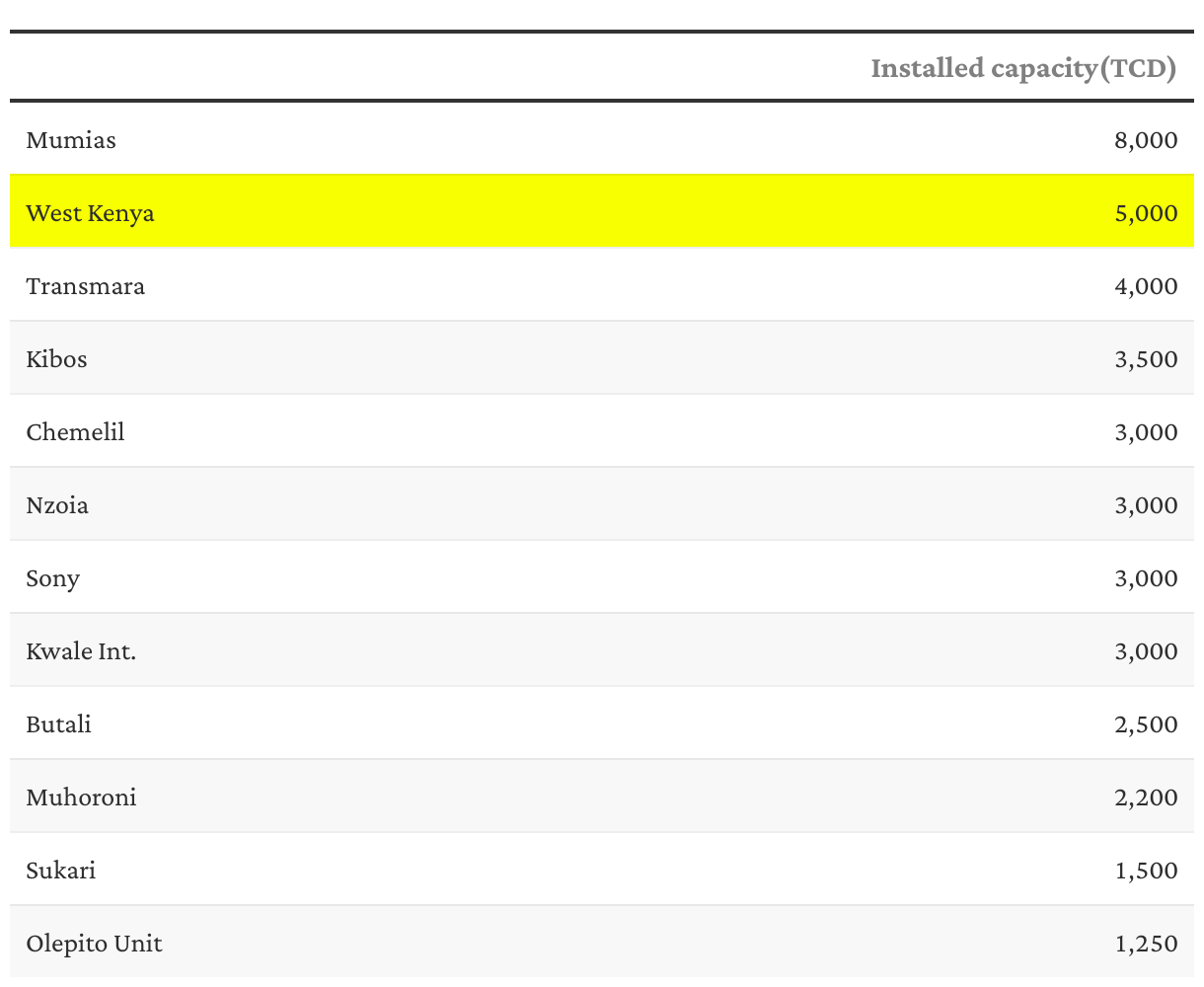Click the 8,000 capacity value
This screenshot has height=987, width=1204.
click(1146, 140)
